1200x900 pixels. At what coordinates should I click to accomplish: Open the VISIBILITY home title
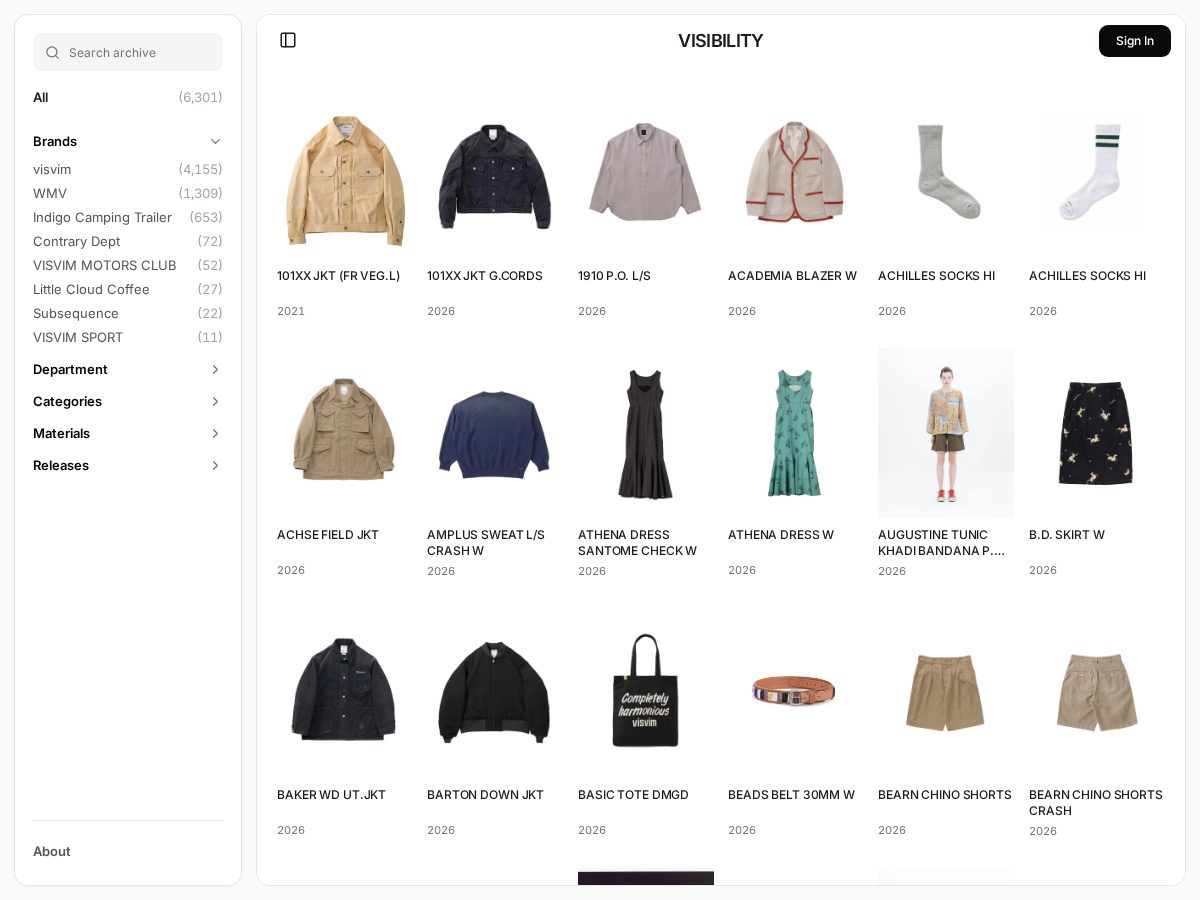click(x=720, y=41)
